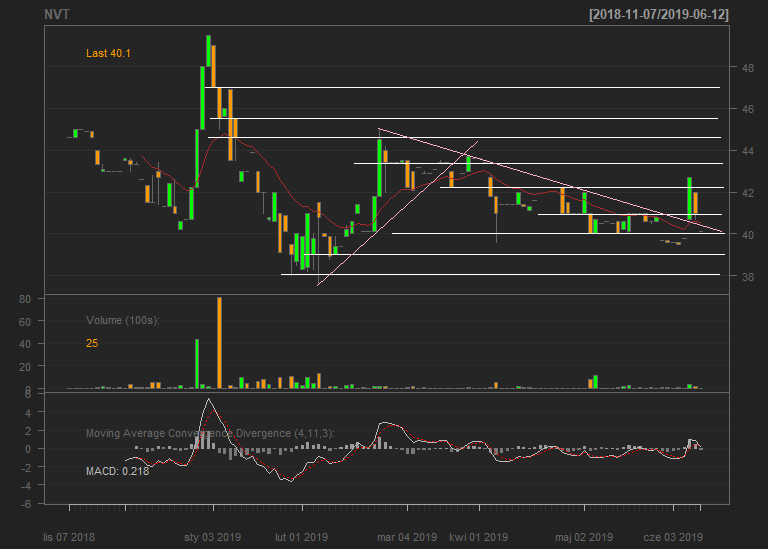Click price axis label 38
The width and height of the screenshot is (768, 549).
click(747, 277)
